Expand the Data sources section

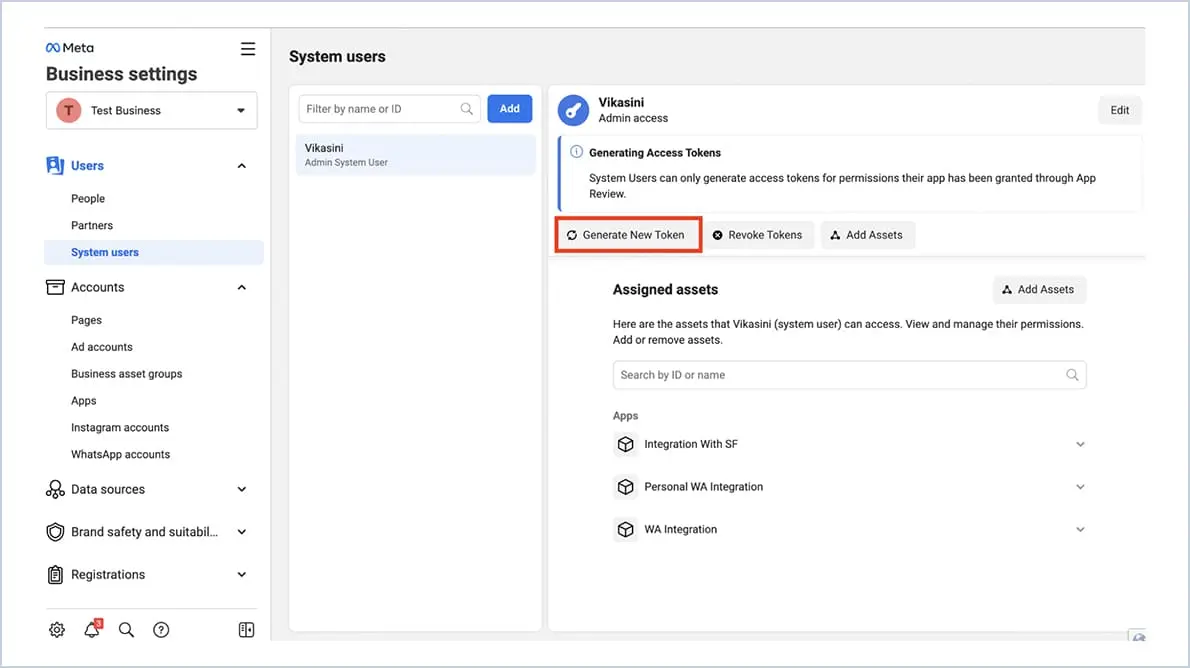(x=241, y=490)
